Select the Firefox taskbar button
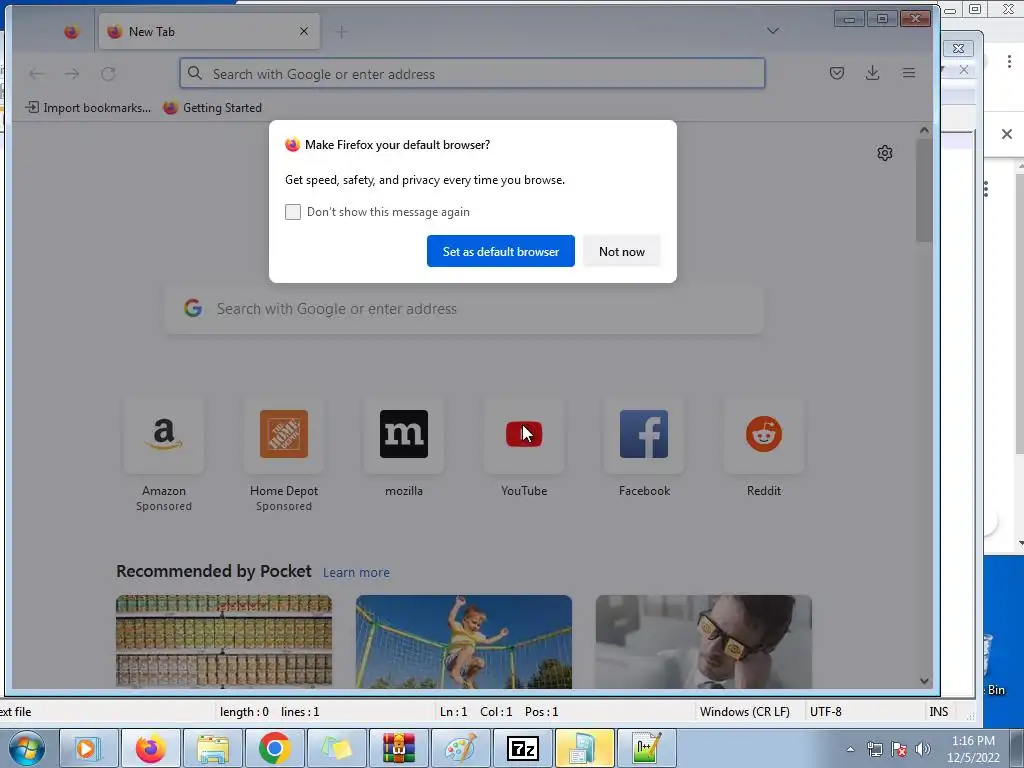This screenshot has width=1024, height=768. [x=150, y=748]
